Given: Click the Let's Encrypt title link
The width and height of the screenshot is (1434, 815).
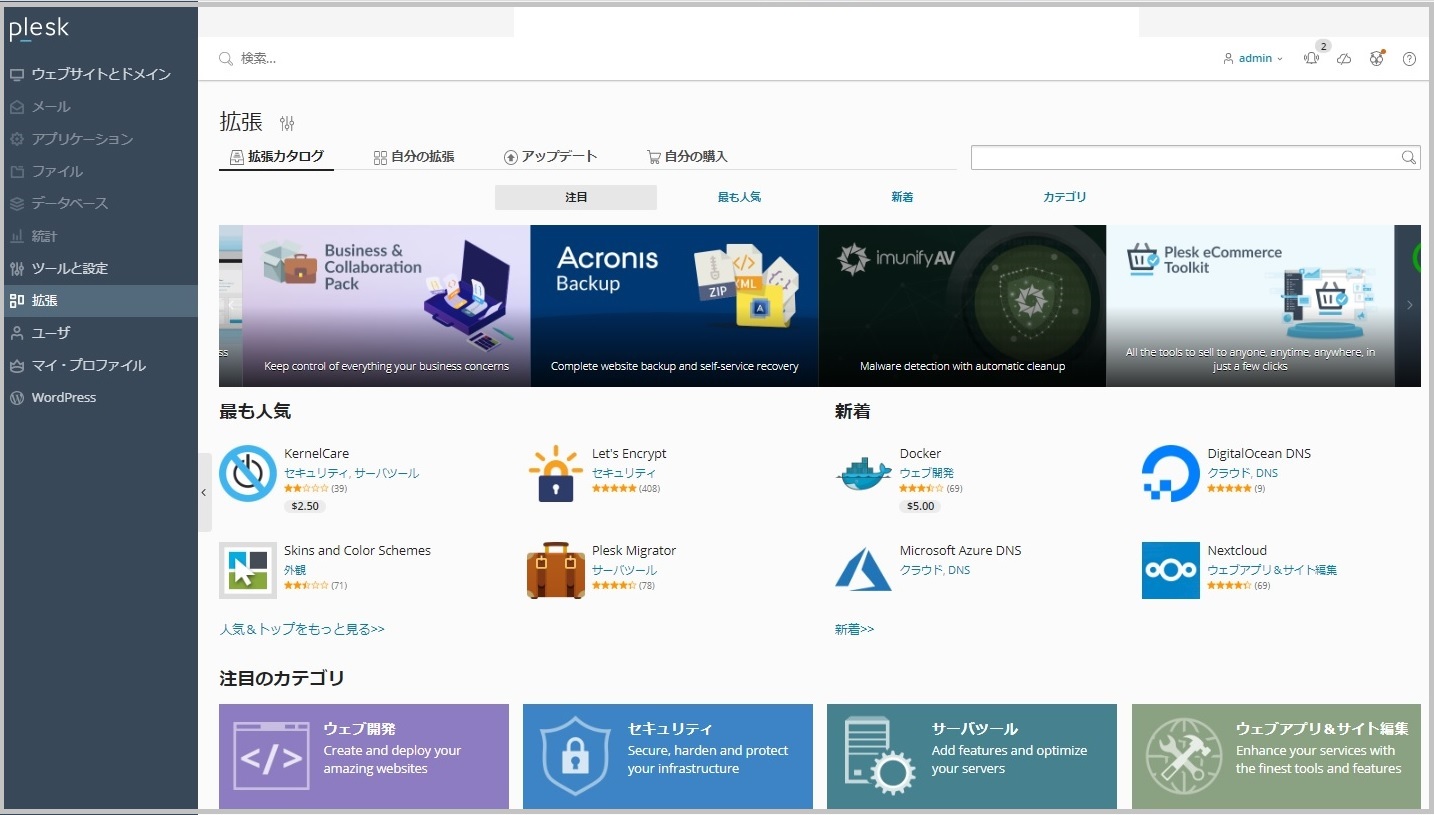Looking at the screenshot, I should tap(629, 453).
